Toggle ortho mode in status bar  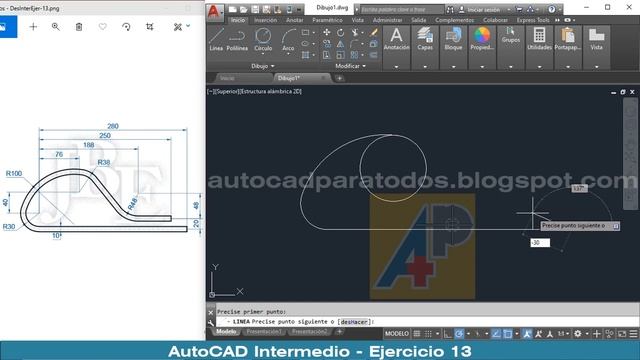pos(448,334)
